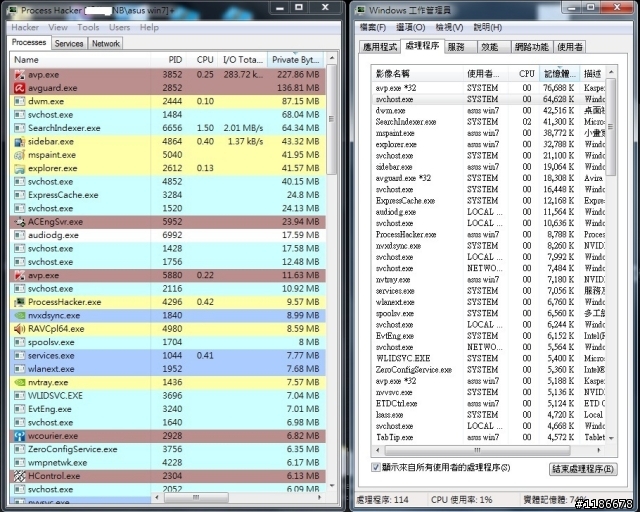Sort by CPU column in Process Hacker
640x512 pixels.
(202, 60)
